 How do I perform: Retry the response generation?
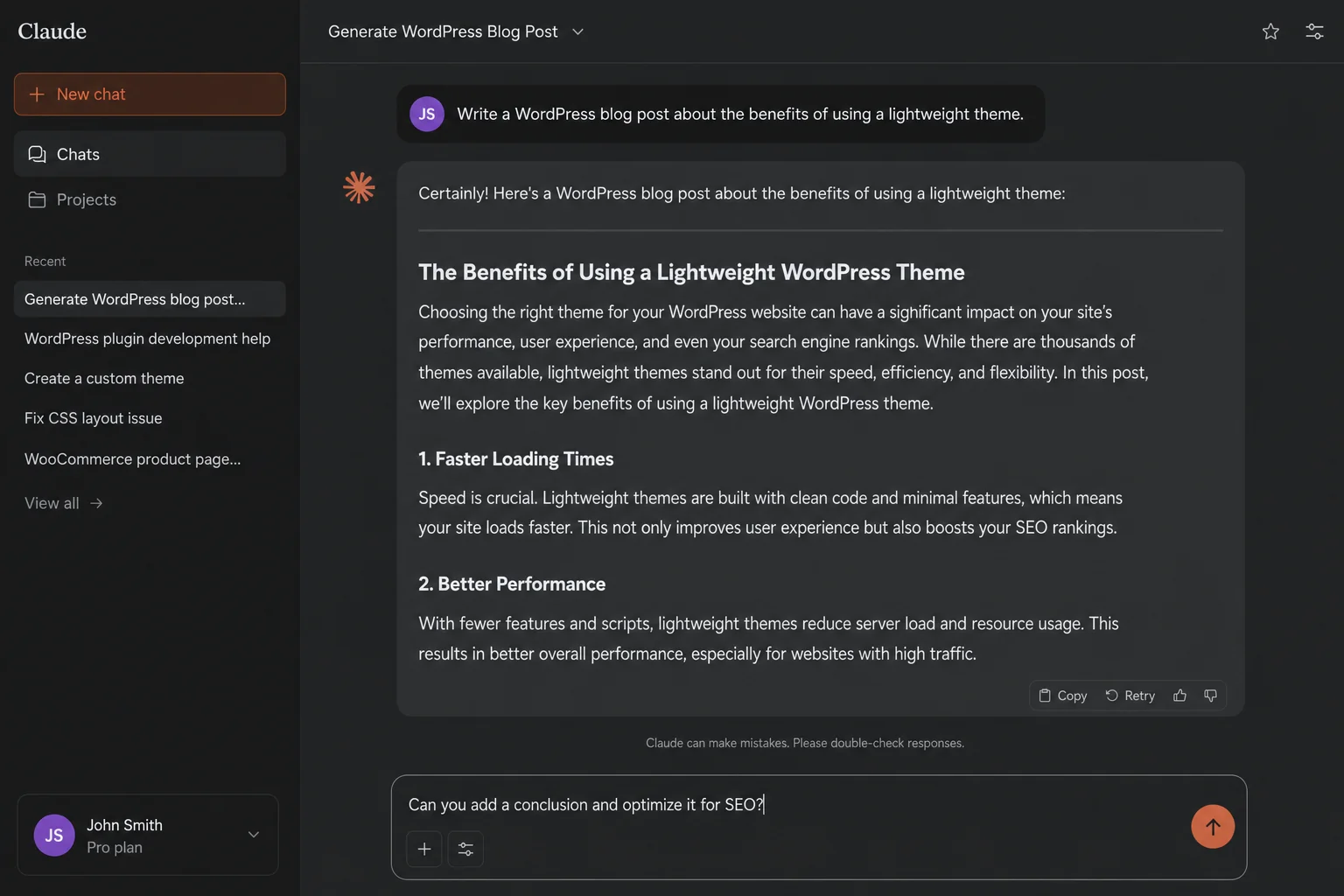(1130, 696)
